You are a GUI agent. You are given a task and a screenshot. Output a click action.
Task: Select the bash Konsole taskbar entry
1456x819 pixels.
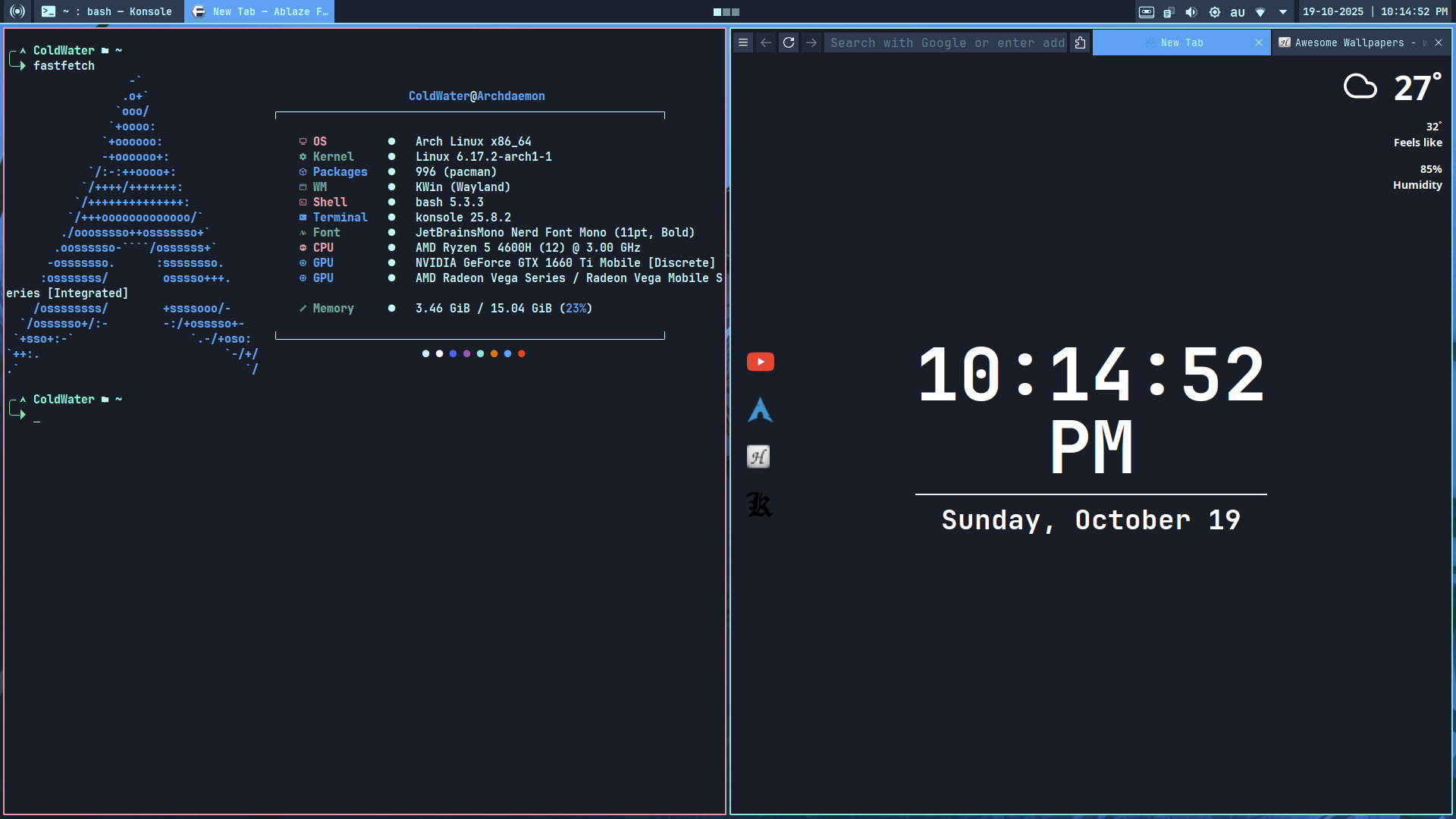[x=106, y=11]
